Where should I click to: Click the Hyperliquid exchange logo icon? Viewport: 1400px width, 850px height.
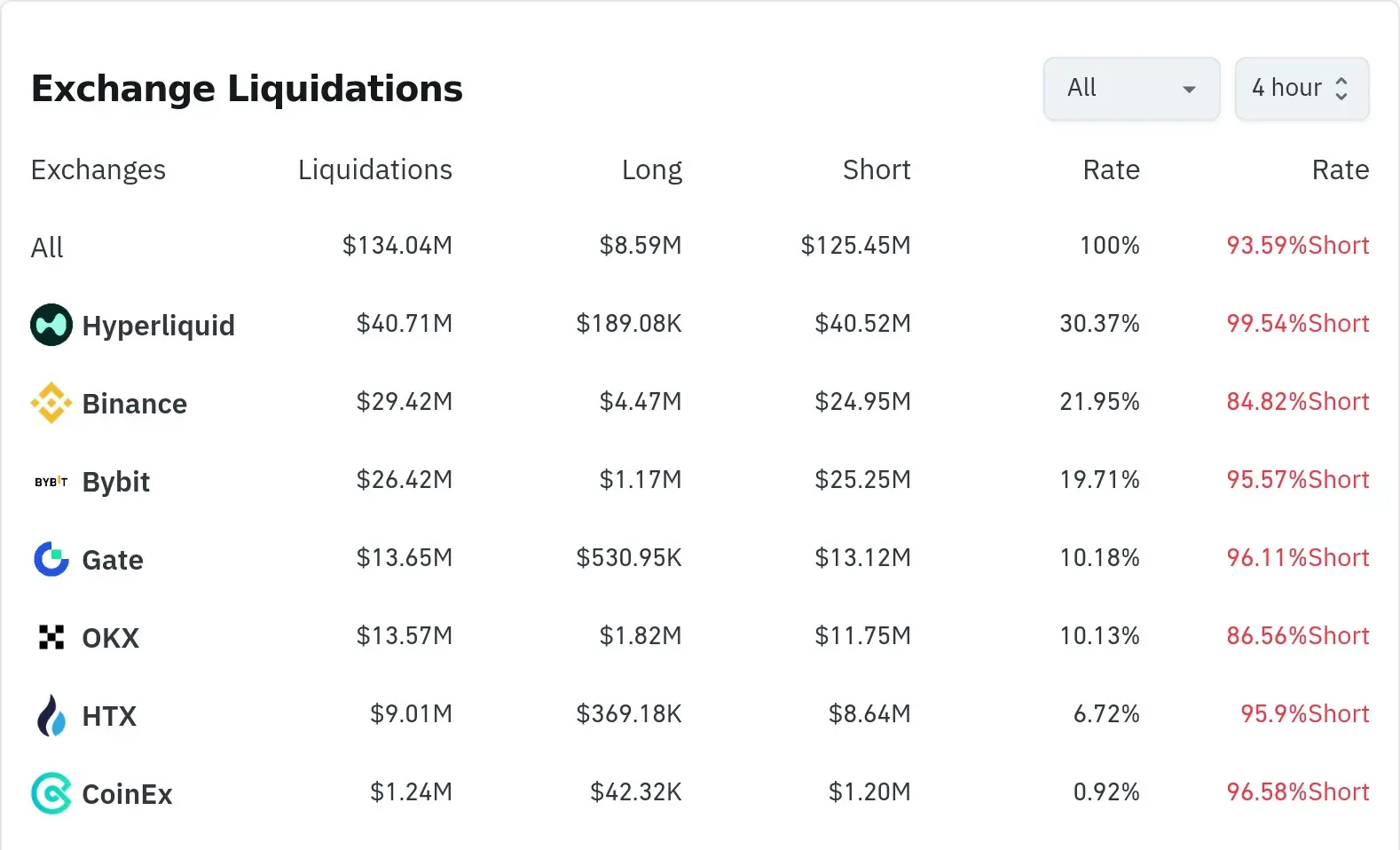tap(51, 325)
